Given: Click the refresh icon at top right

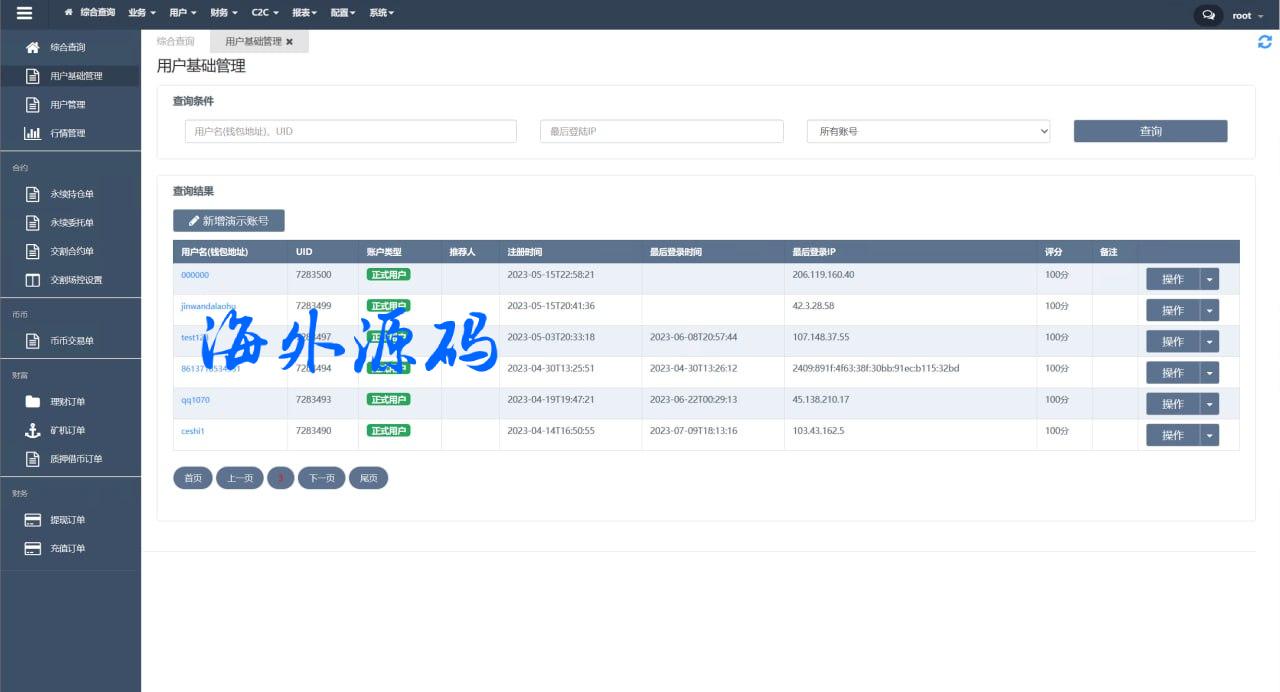Looking at the screenshot, I should pyautogui.click(x=1265, y=42).
